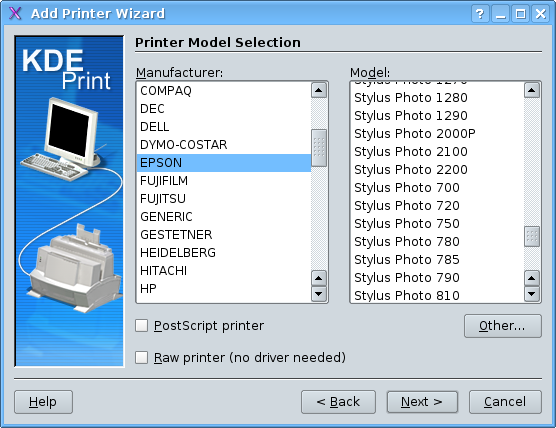Check Raw printer (no driver needed)

click(141, 357)
